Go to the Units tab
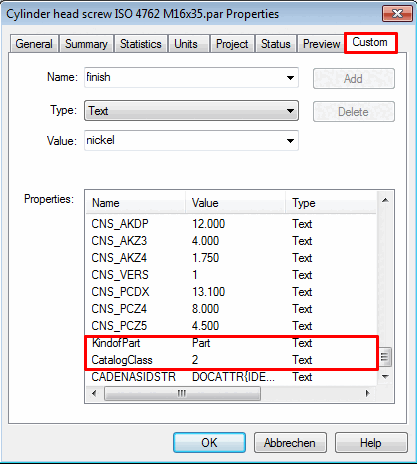Screen dimensions: 417x464 (186, 44)
